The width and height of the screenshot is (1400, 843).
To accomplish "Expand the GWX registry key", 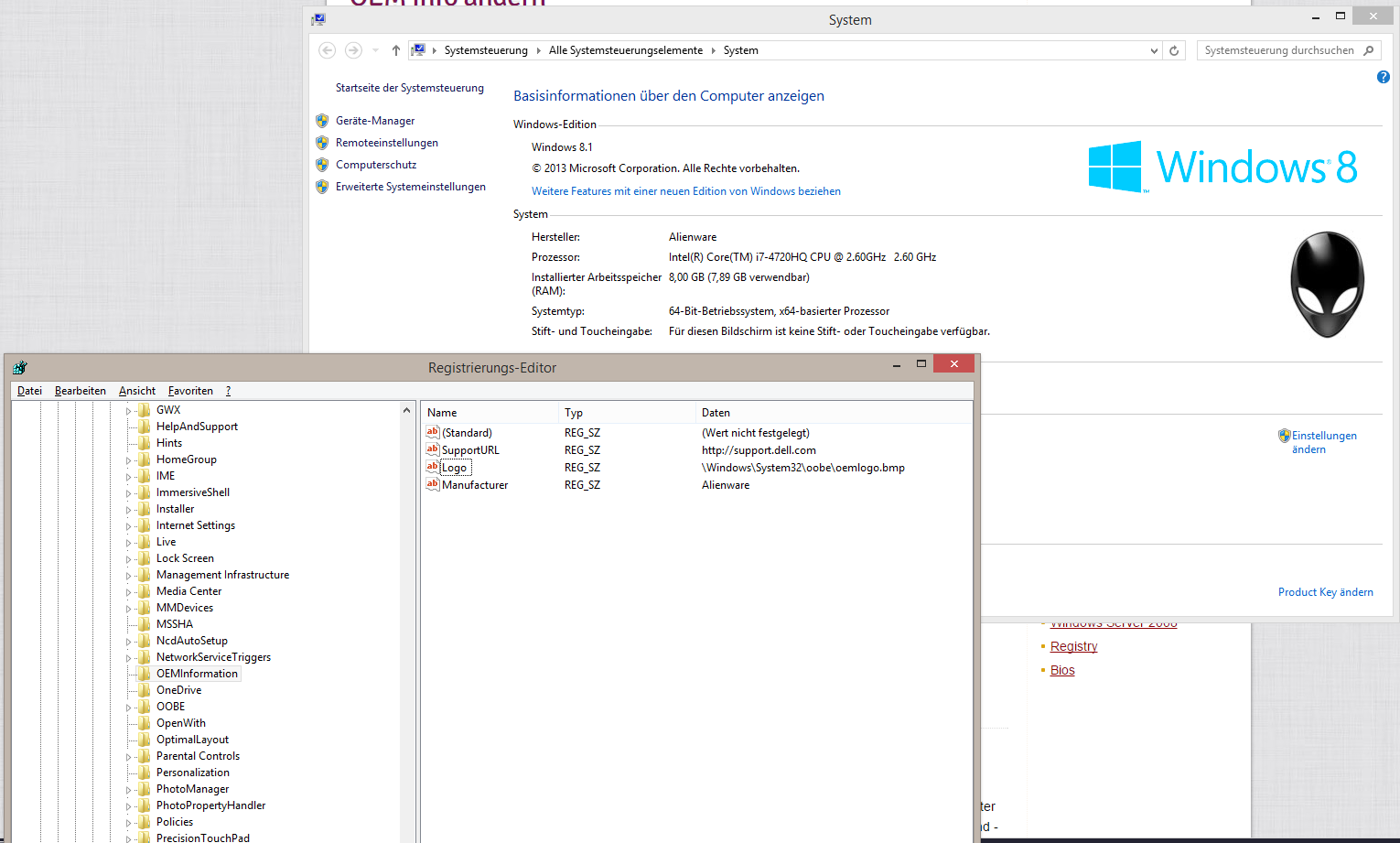I will [129, 411].
